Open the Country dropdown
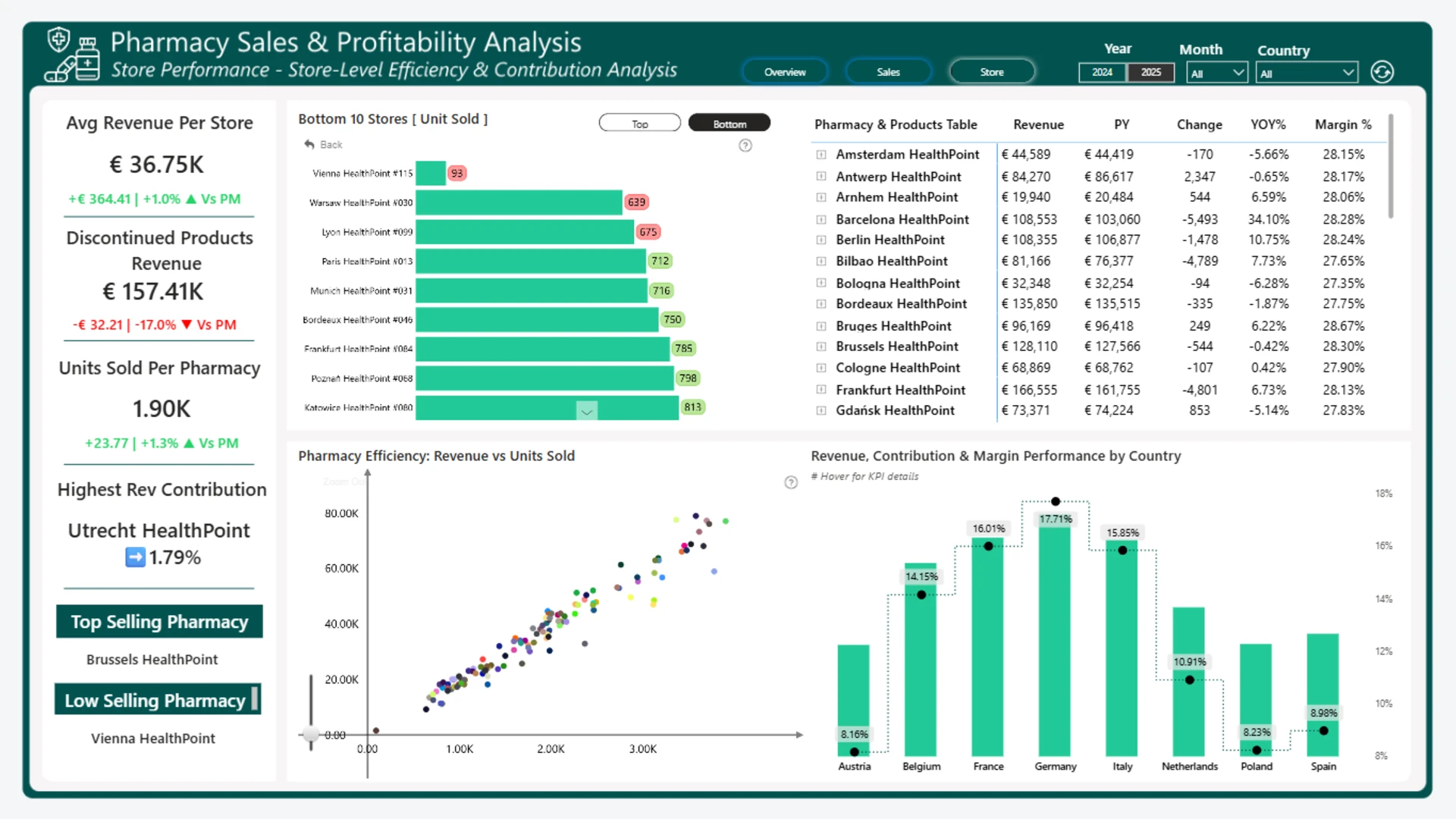Image resolution: width=1456 pixels, height=819 pixels. 1307,73
